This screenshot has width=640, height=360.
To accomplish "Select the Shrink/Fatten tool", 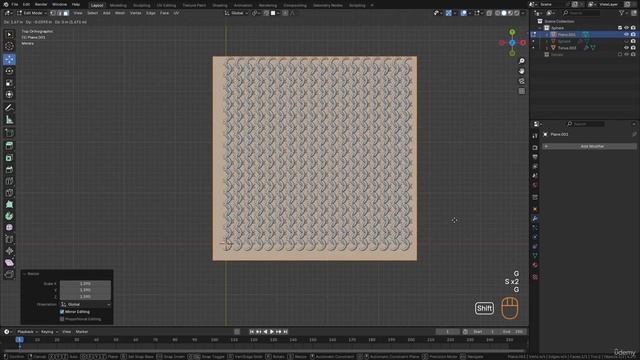I will click(x=9, y=251).
